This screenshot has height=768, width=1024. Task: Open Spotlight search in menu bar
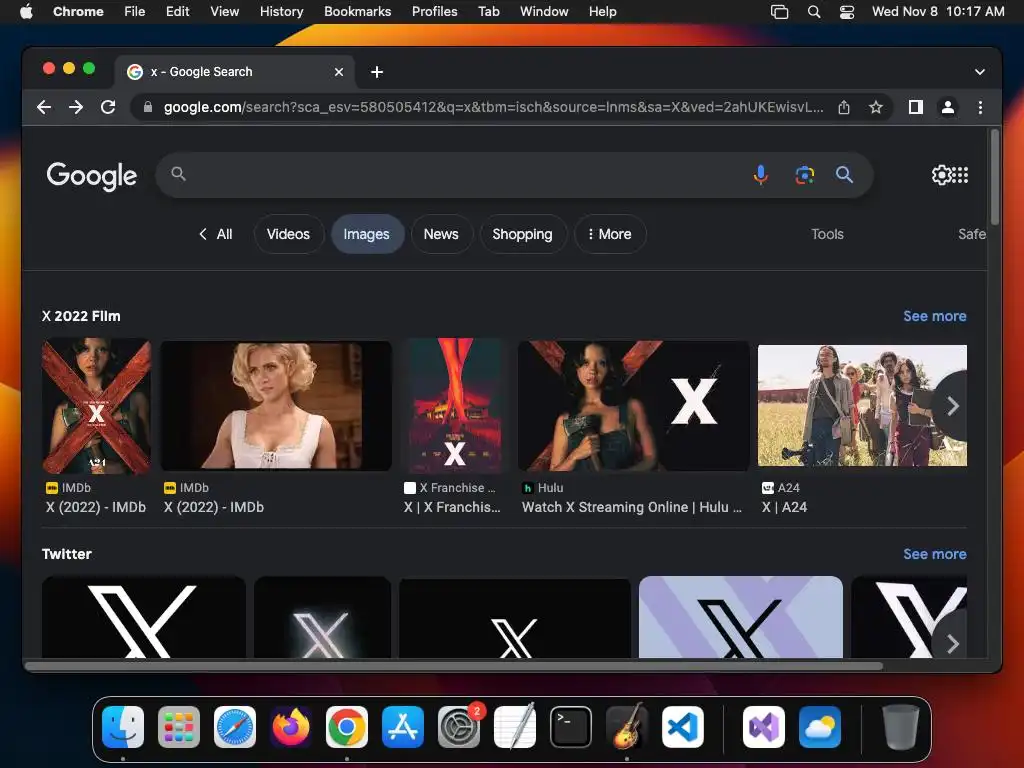point(814,12)
